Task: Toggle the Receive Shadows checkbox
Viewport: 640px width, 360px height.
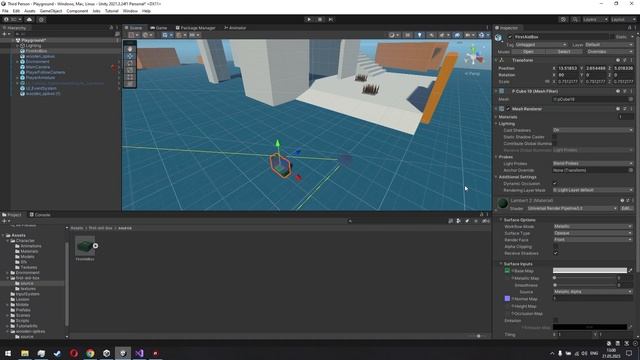Action: (556, 253)
